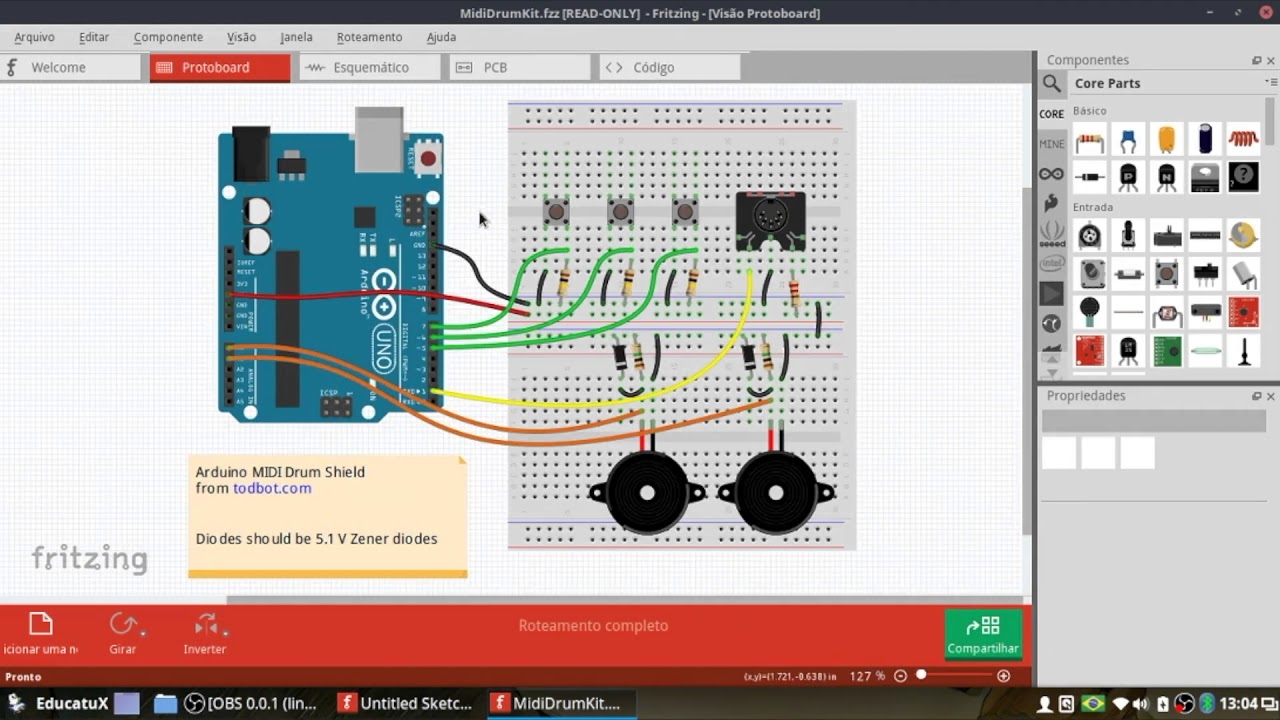Click the zoom slider handle

(921, 675)
